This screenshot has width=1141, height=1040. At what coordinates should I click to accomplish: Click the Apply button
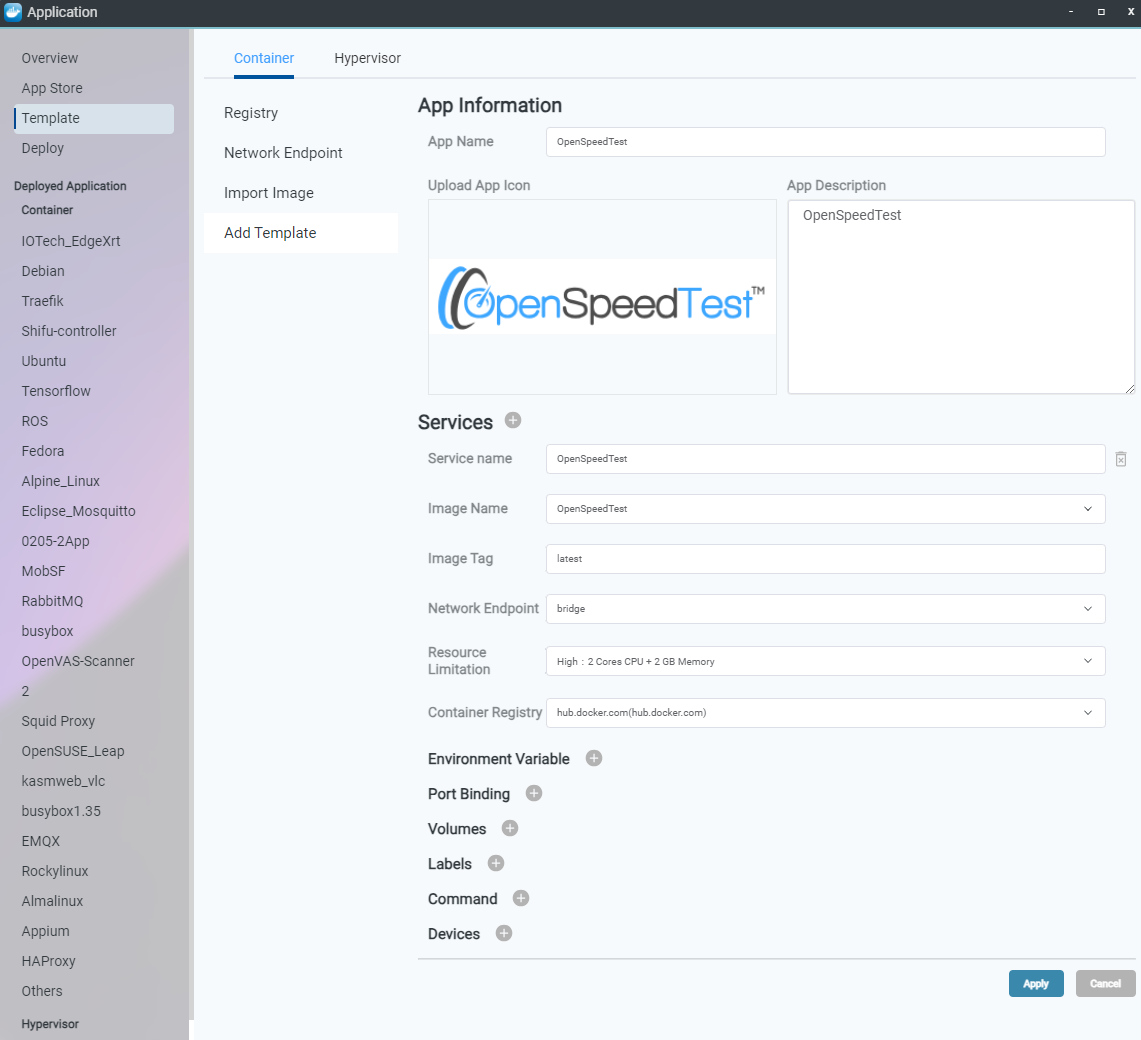[1035, 983]
